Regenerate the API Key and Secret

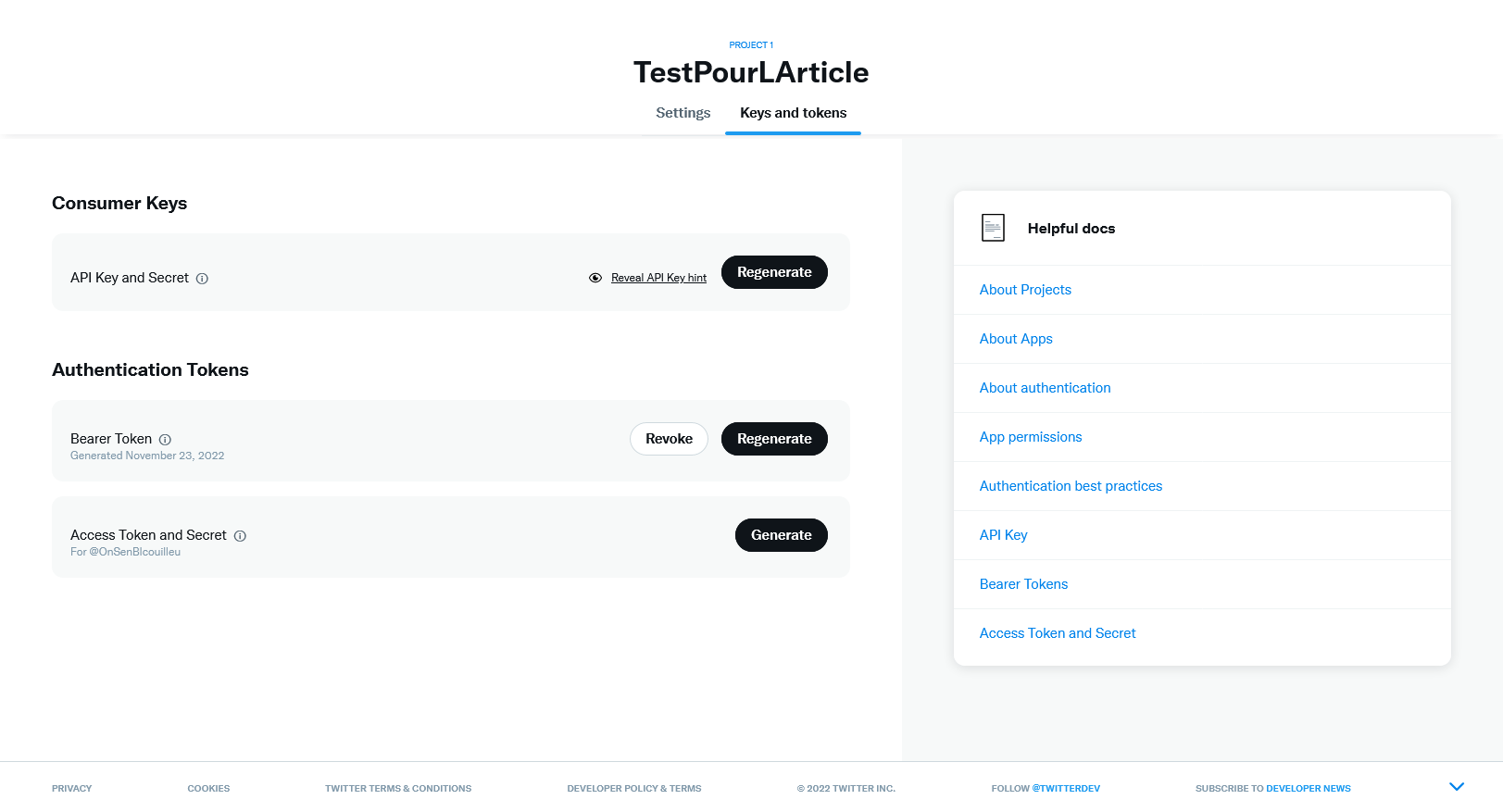point(774,272)
